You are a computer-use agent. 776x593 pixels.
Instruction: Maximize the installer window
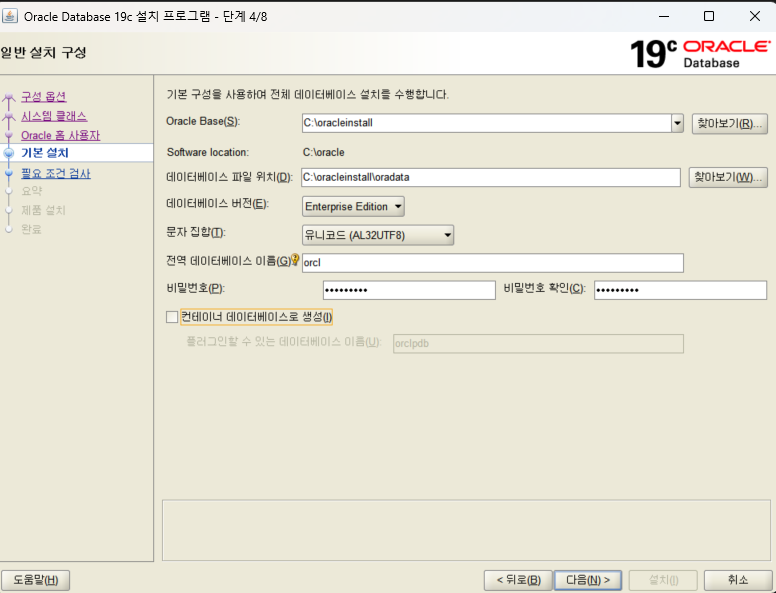point(709,16)
